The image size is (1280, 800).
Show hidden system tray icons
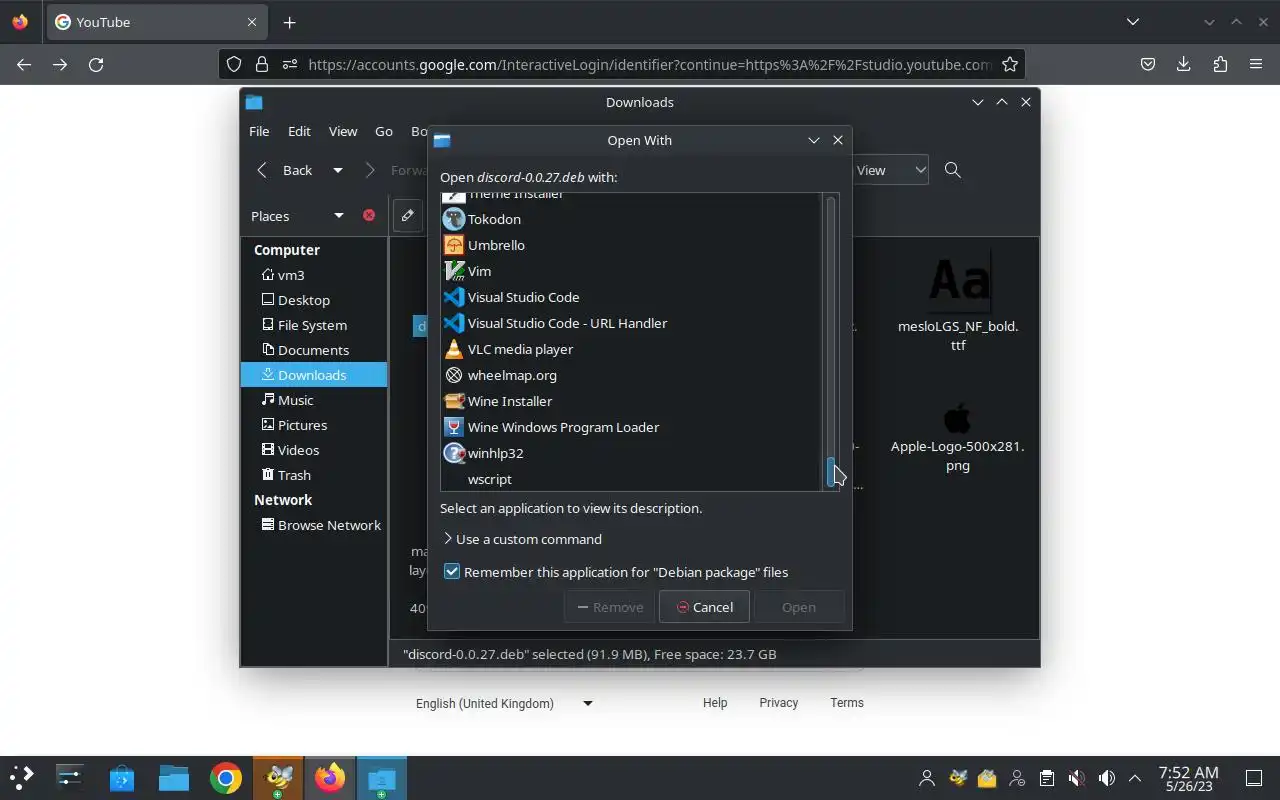click(1135, 778)
